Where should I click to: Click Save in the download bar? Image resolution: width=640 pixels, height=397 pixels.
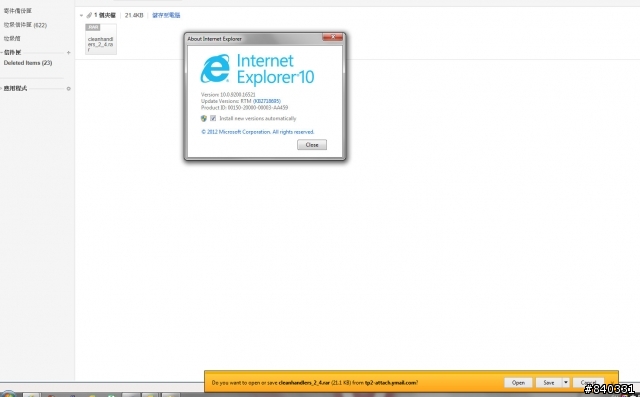[549, 383]
